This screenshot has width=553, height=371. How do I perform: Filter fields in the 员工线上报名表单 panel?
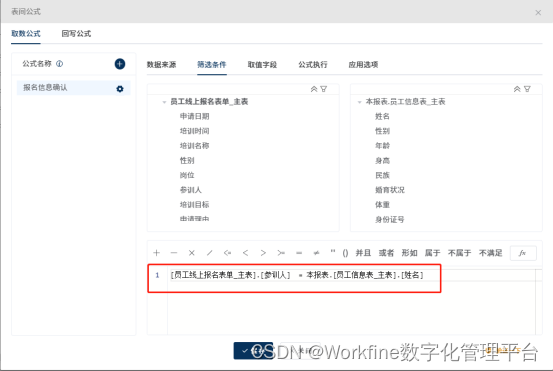click(323, 89)
